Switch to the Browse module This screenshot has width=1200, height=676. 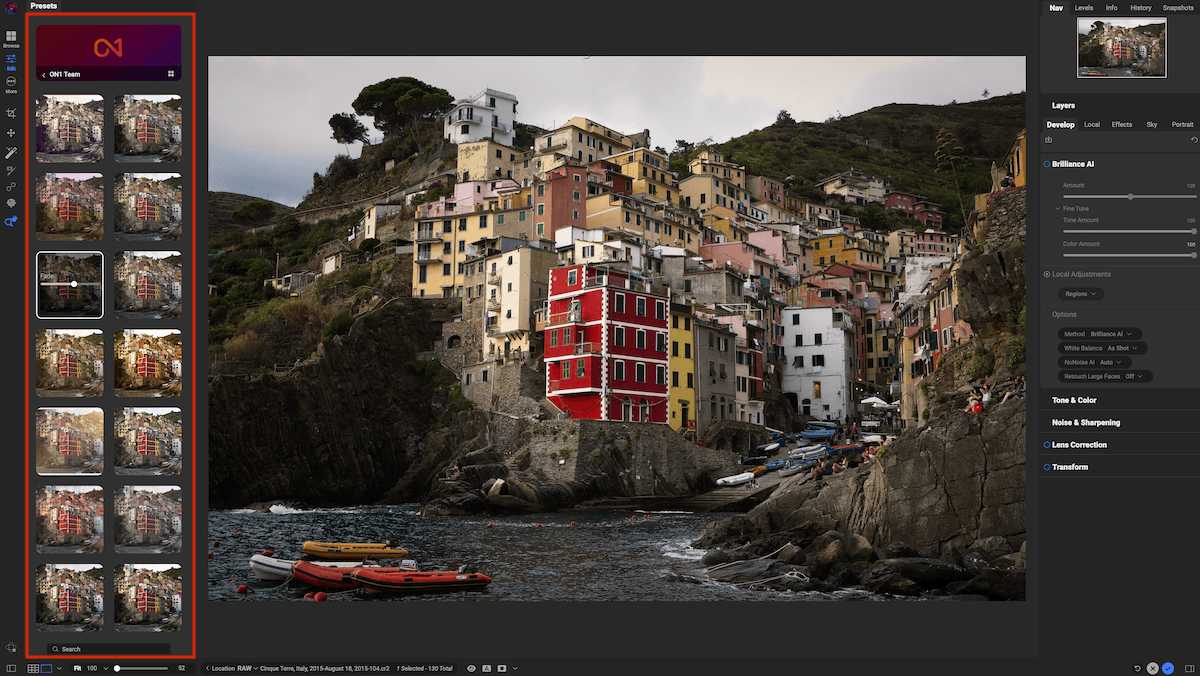[x=11, y=40]
